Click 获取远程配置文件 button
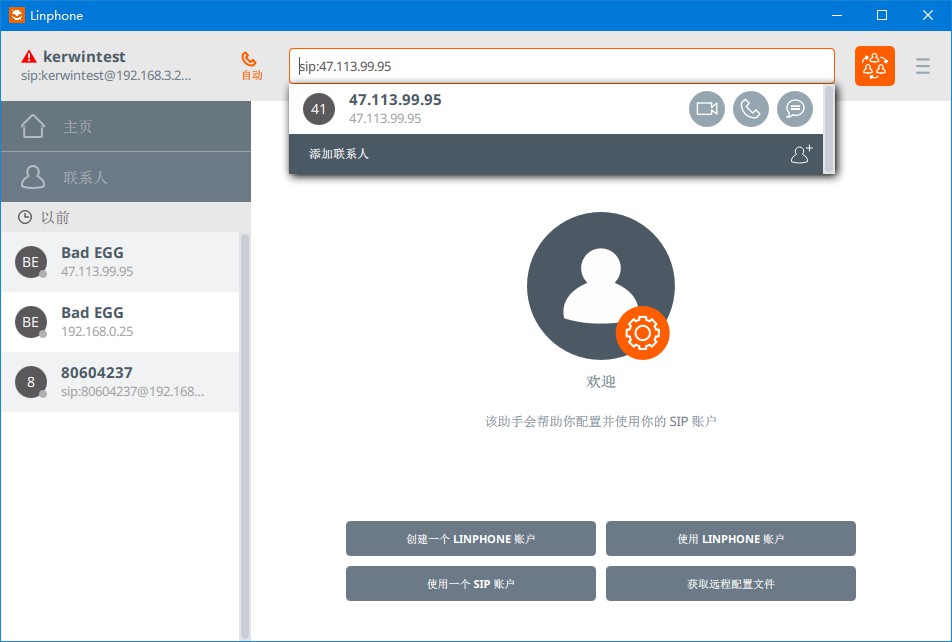Image resolution: width=952 pixels, height=642 pixels. (730, 584)
